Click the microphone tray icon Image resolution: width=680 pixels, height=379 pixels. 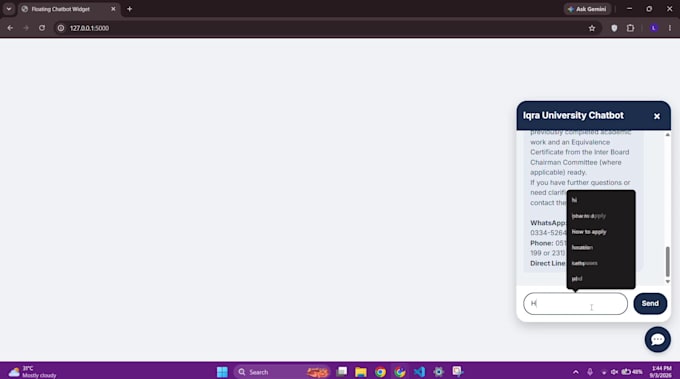(x=590, y=372)
